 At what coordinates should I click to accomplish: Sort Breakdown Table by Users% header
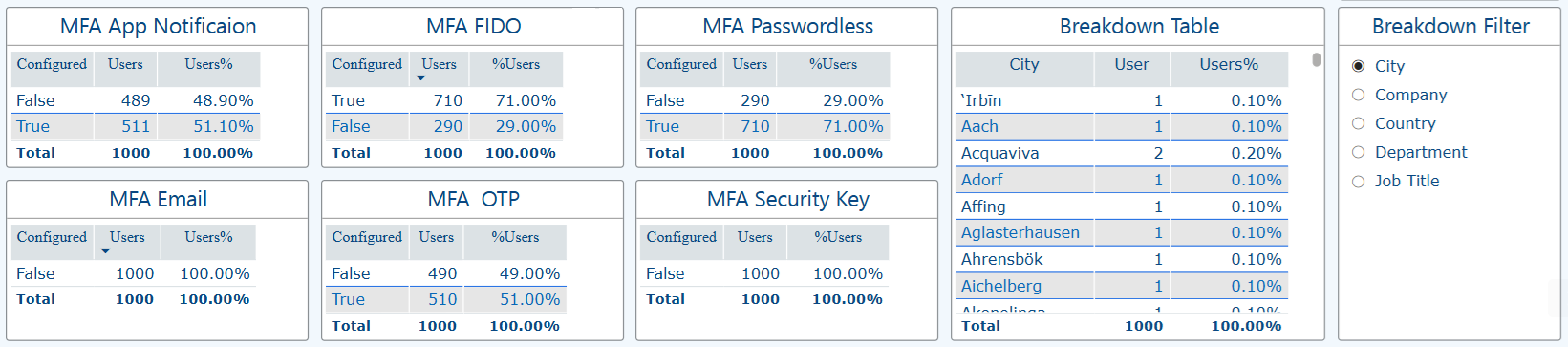1229,64
